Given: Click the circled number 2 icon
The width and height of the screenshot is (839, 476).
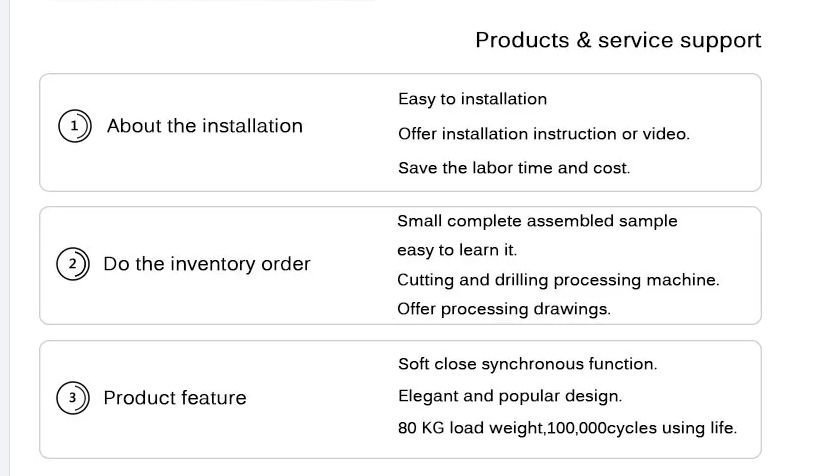Looking at the screenshot, I should [73, 264].
